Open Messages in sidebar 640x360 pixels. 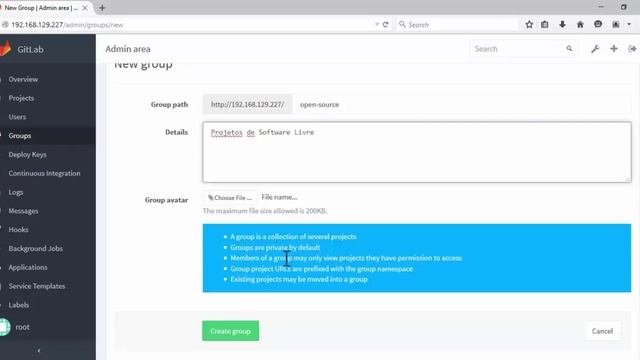pyautogui.click(x=23, y=211)
